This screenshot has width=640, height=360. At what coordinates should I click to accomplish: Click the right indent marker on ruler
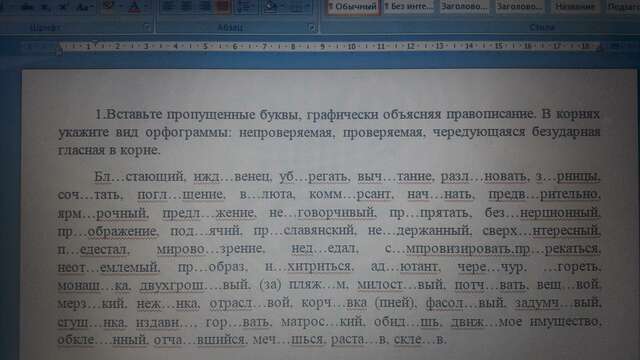[x=600, y=48]
